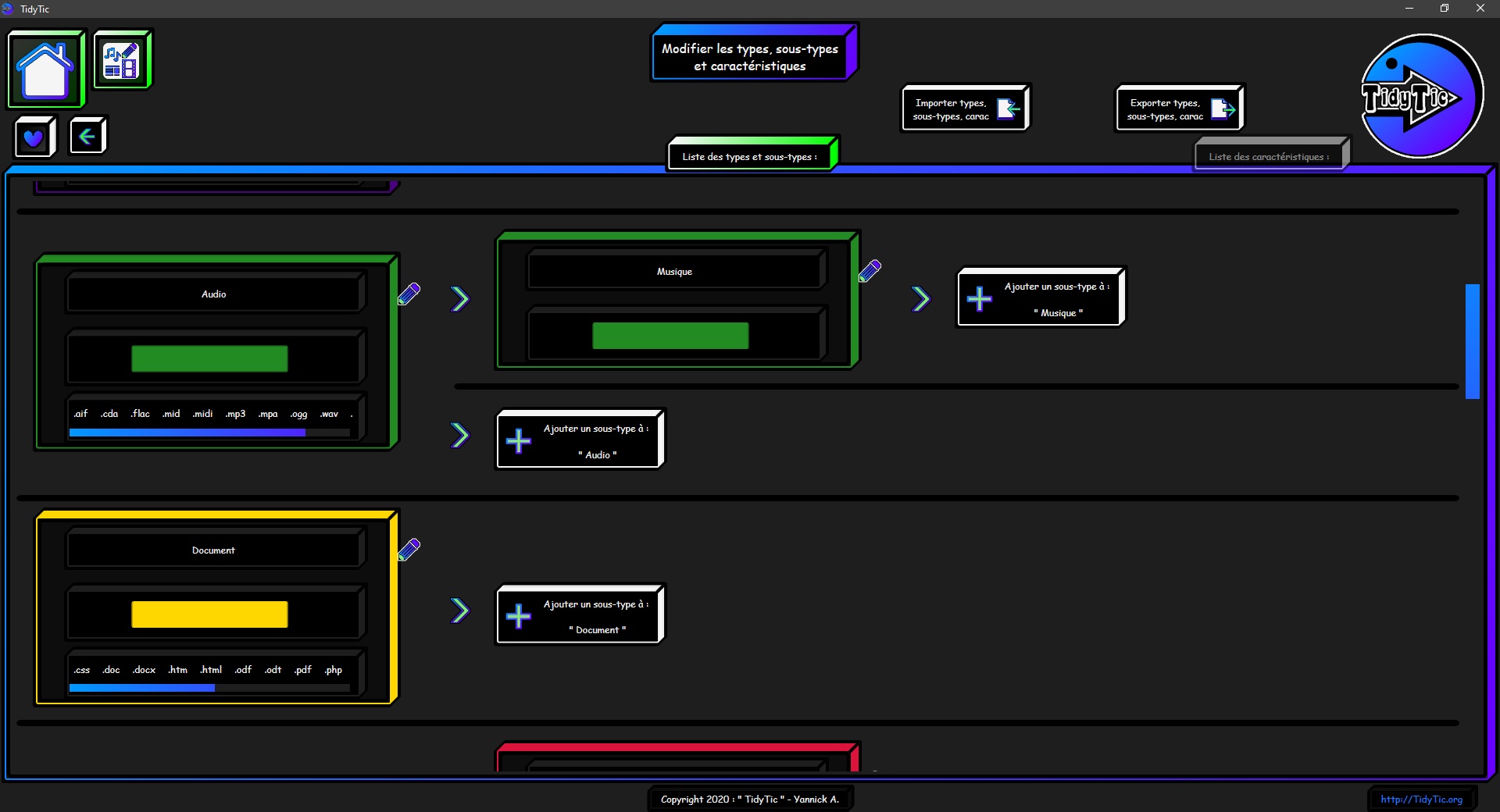This screenshot has height=812, width=1500.
Task: Expand chevron beside Add sub-type to Audio
Action: pos(460,436)
